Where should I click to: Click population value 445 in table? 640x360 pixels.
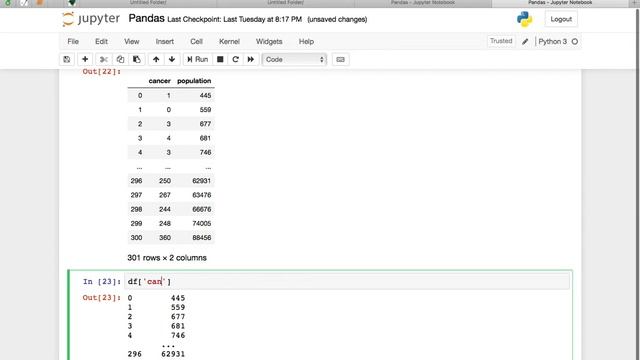pos(205,96)
